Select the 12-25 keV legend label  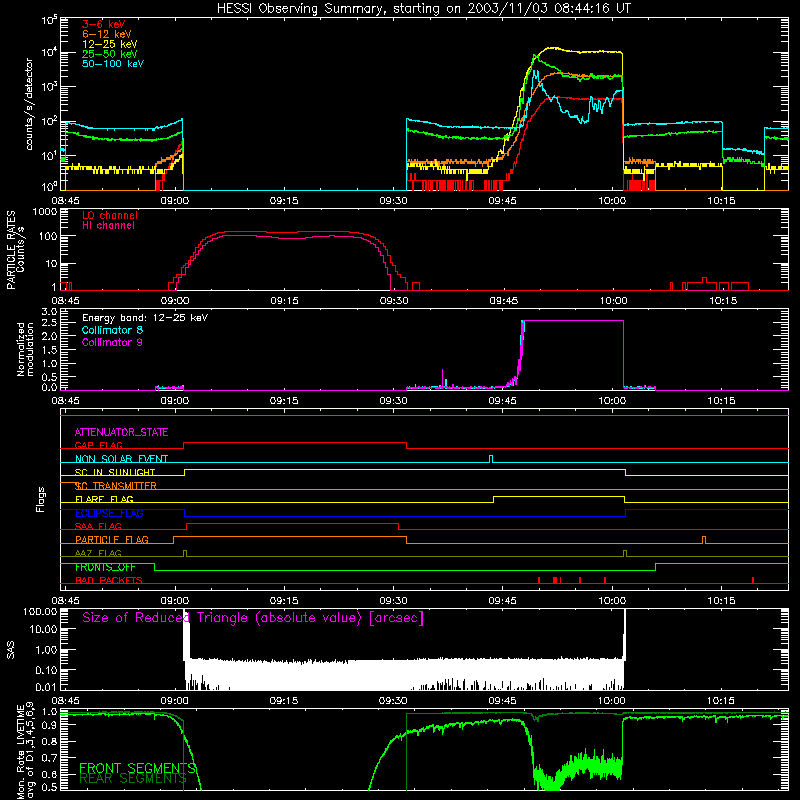(x=110, y=44)
